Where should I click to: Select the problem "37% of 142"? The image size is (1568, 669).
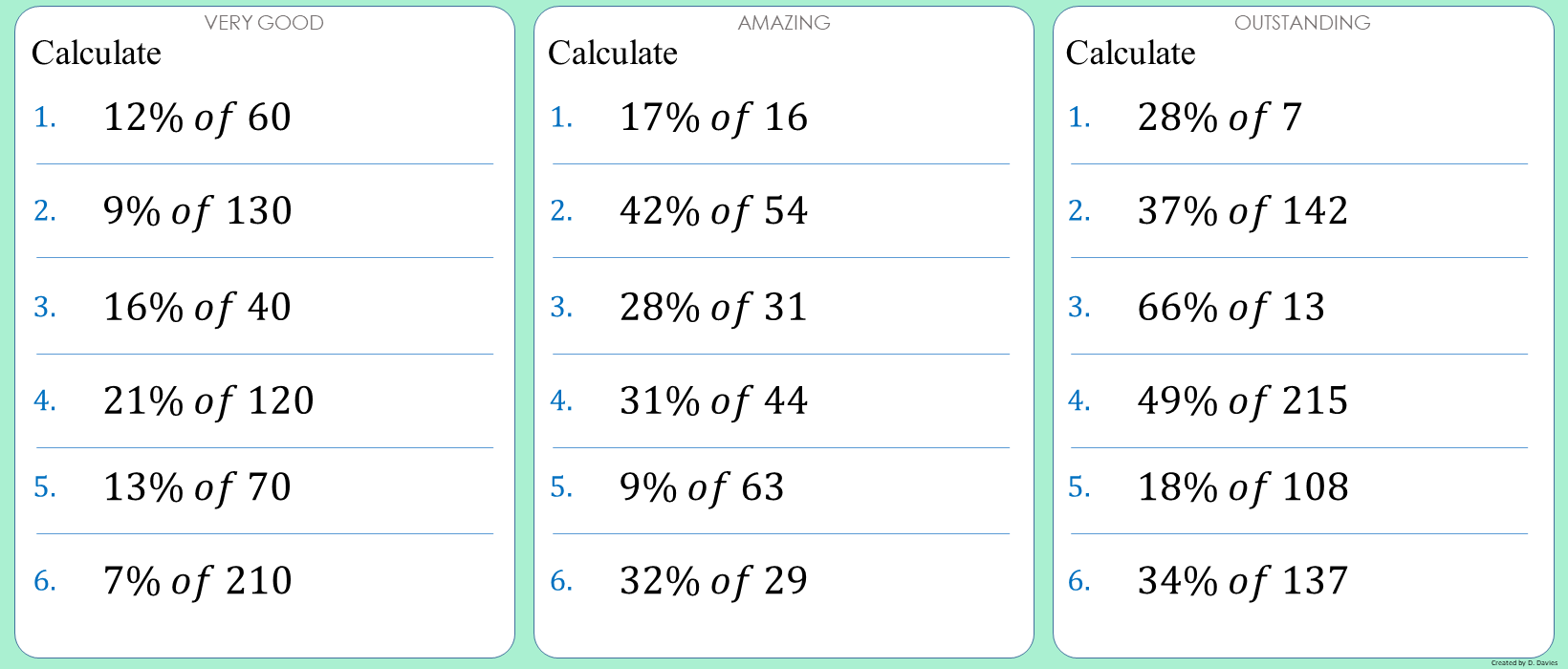pos(1243,211)
